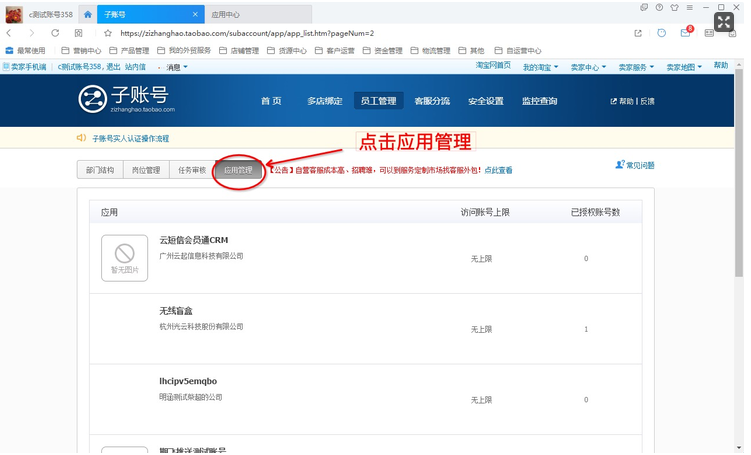This screenshot has height=455, width=751.
Task: Expand the 卖家中心 dropdown
Action: point(588,67)
